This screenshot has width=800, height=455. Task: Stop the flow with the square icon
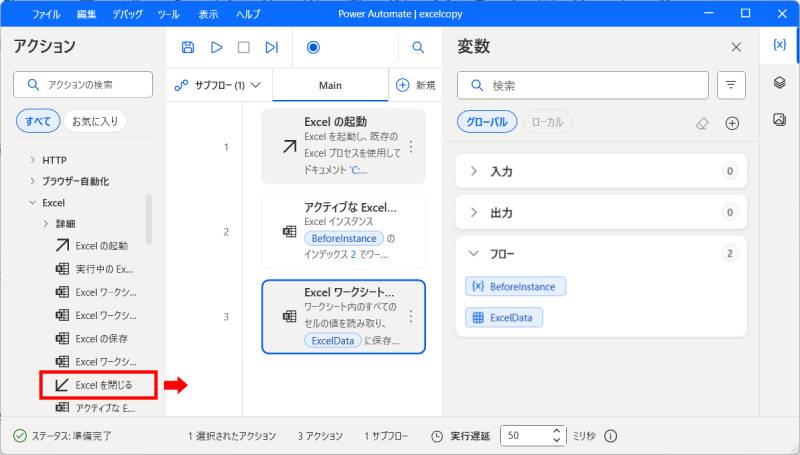(x=244, y=47)
